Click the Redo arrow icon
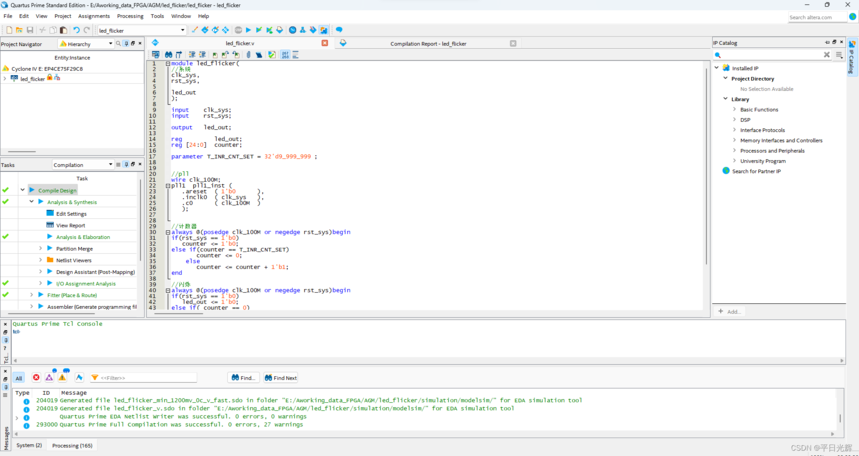The width and height of the screenshot is (859, 456). click(x=87, y=30)
